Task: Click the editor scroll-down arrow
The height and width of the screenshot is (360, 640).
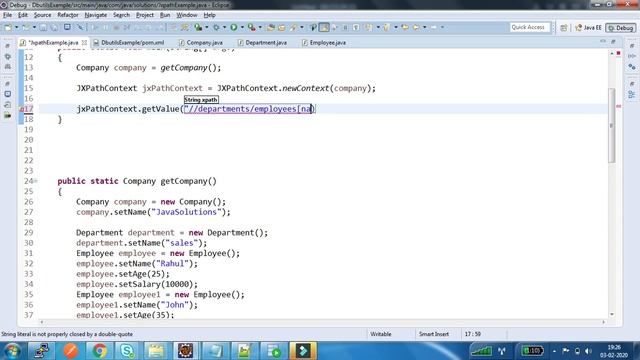Action: coord(611,314)
